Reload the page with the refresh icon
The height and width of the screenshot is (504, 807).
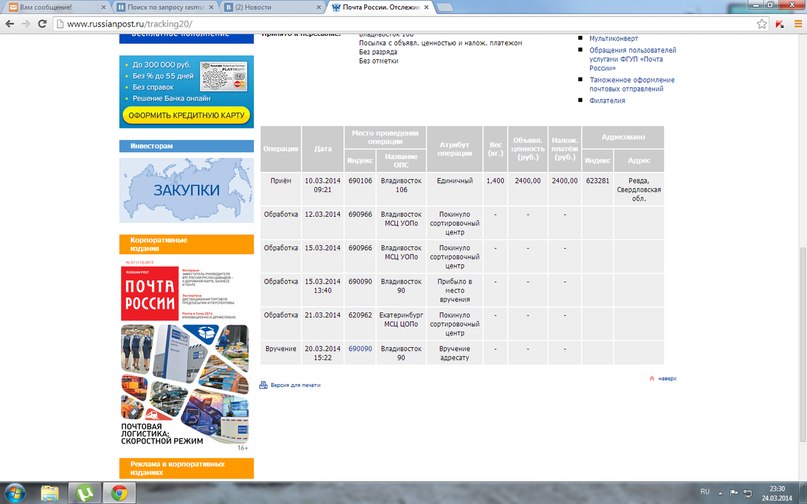pos(43,24)
